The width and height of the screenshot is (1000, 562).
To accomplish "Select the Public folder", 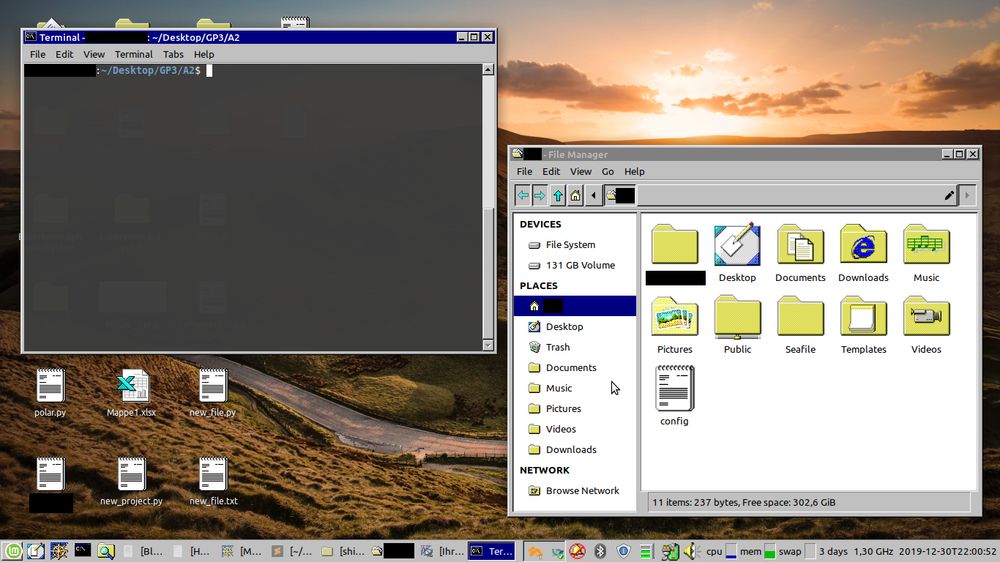I will click(737, 325).
